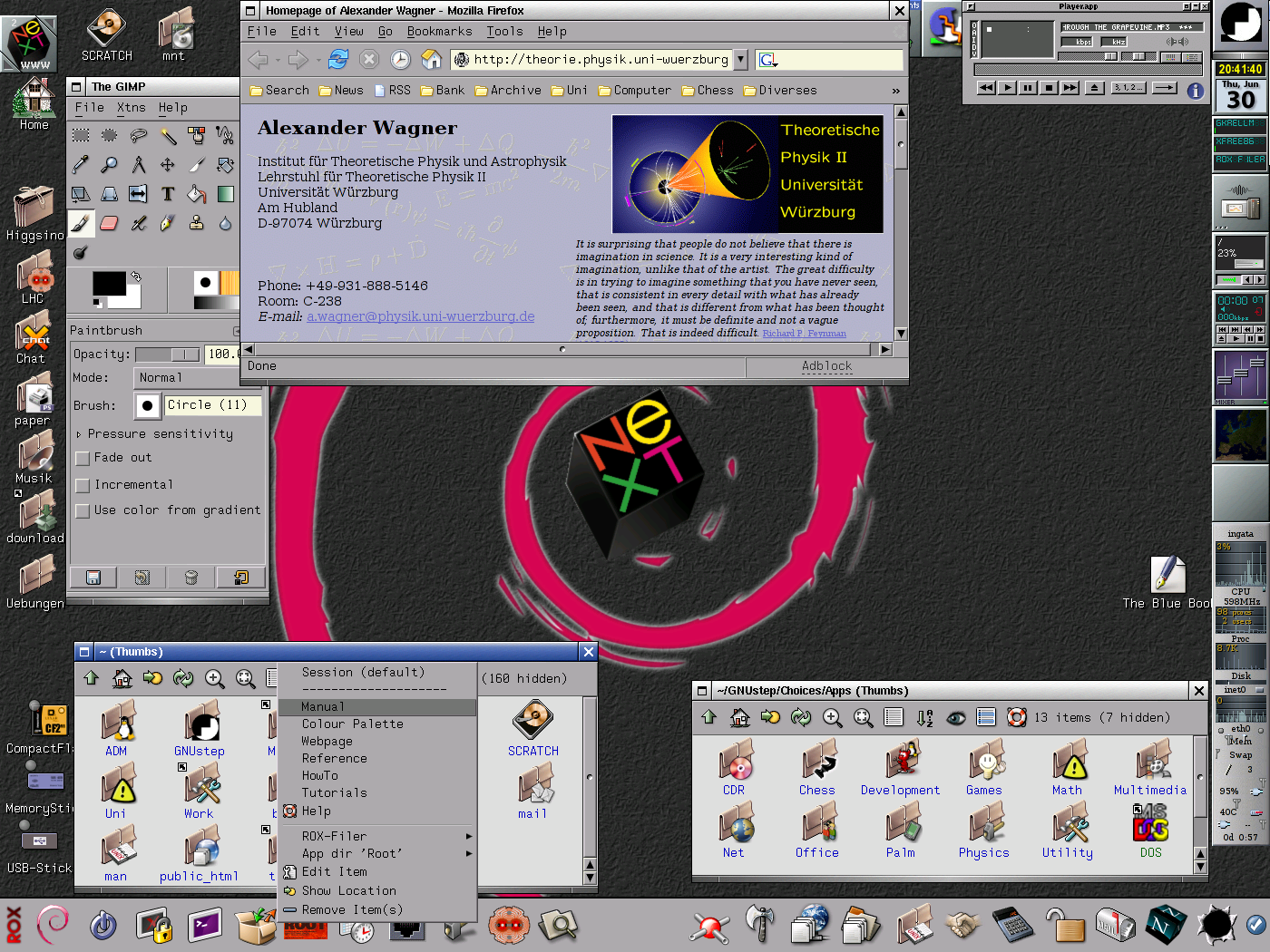Adjust the Opacity slider in Paintbrush options
Viewport: 1270px width, 952px height.
tap(169, 355)
